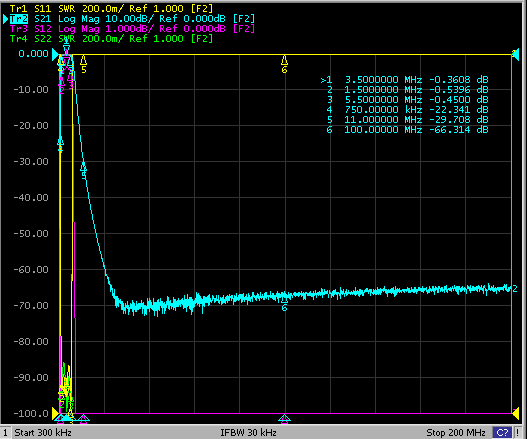This screenshot has height=439, width=527.
Task: Click cyan marker 6 on the S21 trace
Action: pyautogui.click(x=284, y=304)
